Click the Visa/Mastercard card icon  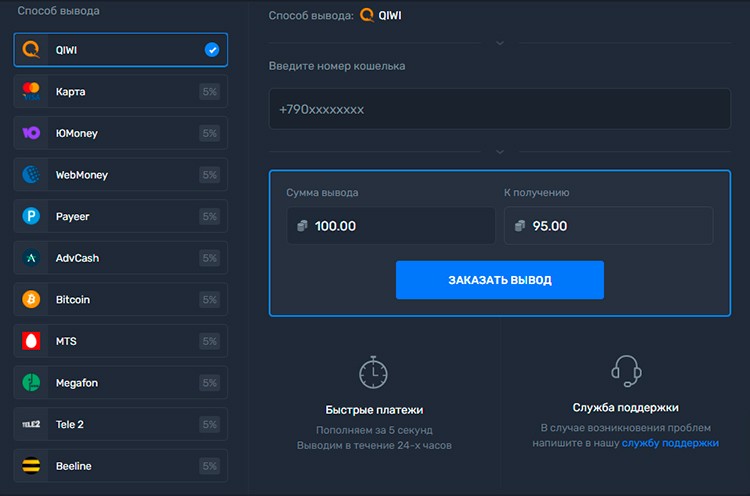pyautogui.click(x=31, y=91)
